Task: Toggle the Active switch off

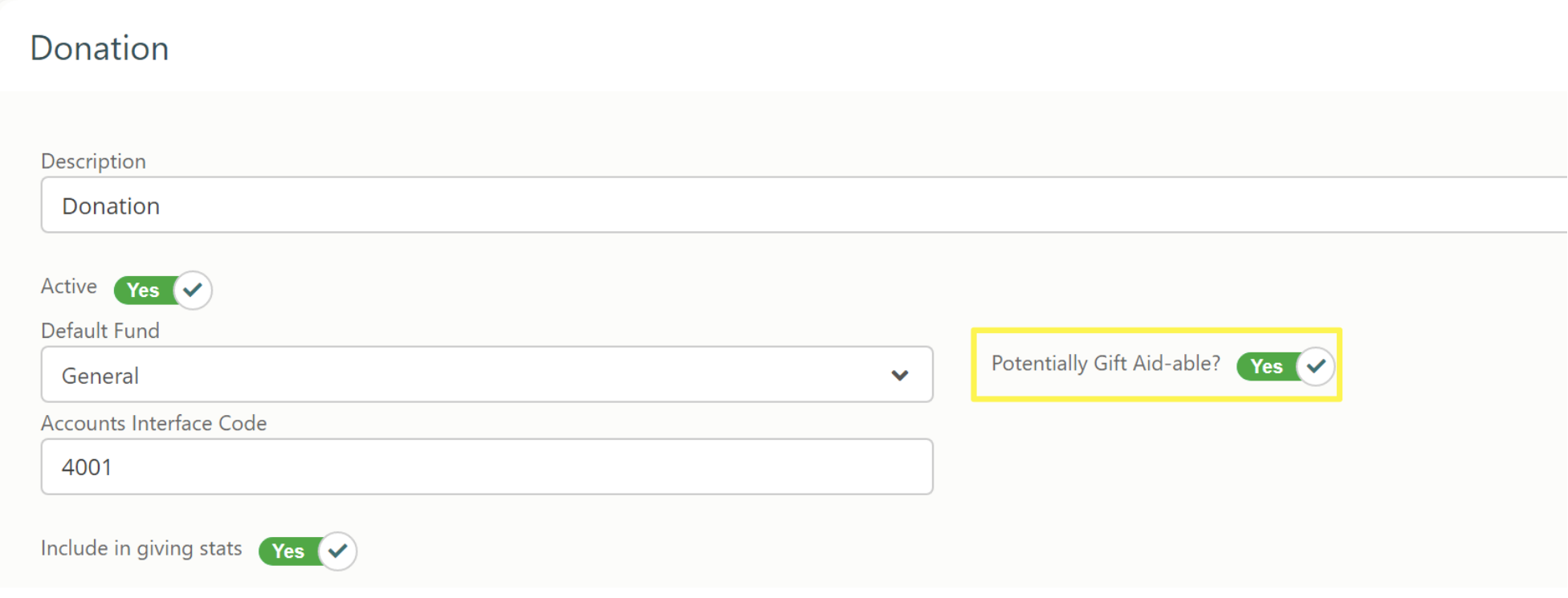Action: pos(163,290)
